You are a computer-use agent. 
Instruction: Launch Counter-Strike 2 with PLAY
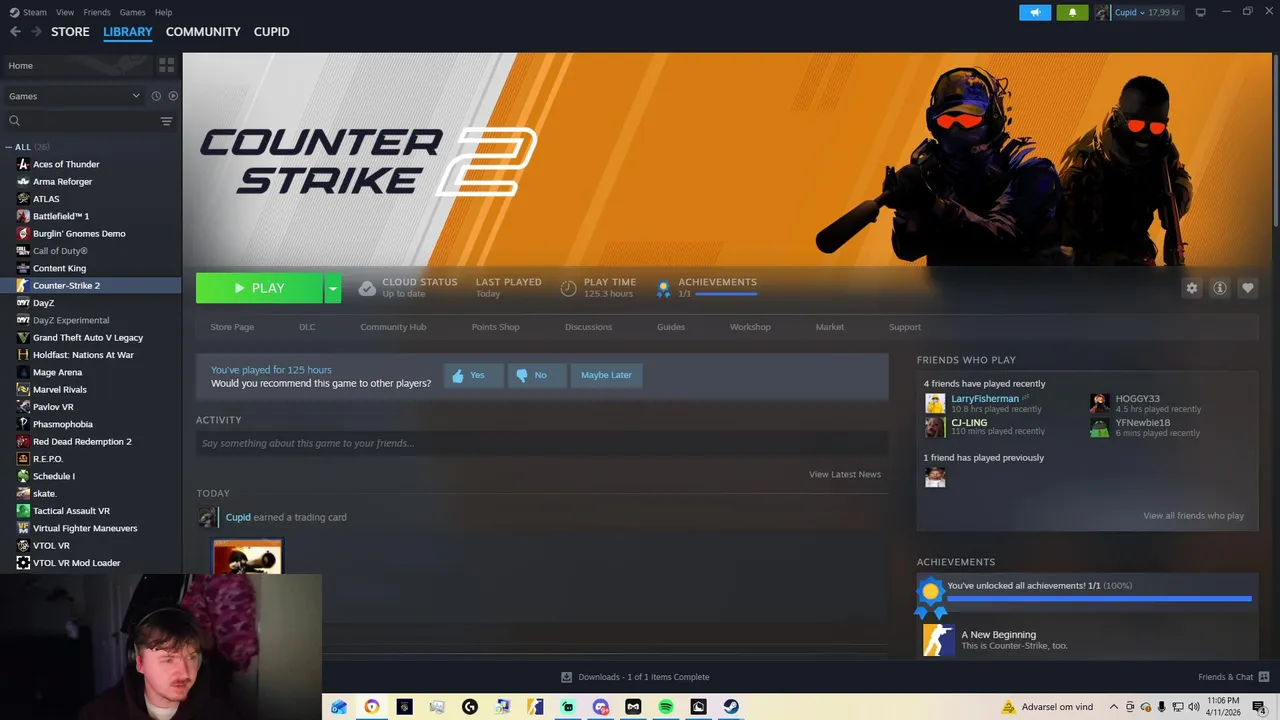(259, 288)
